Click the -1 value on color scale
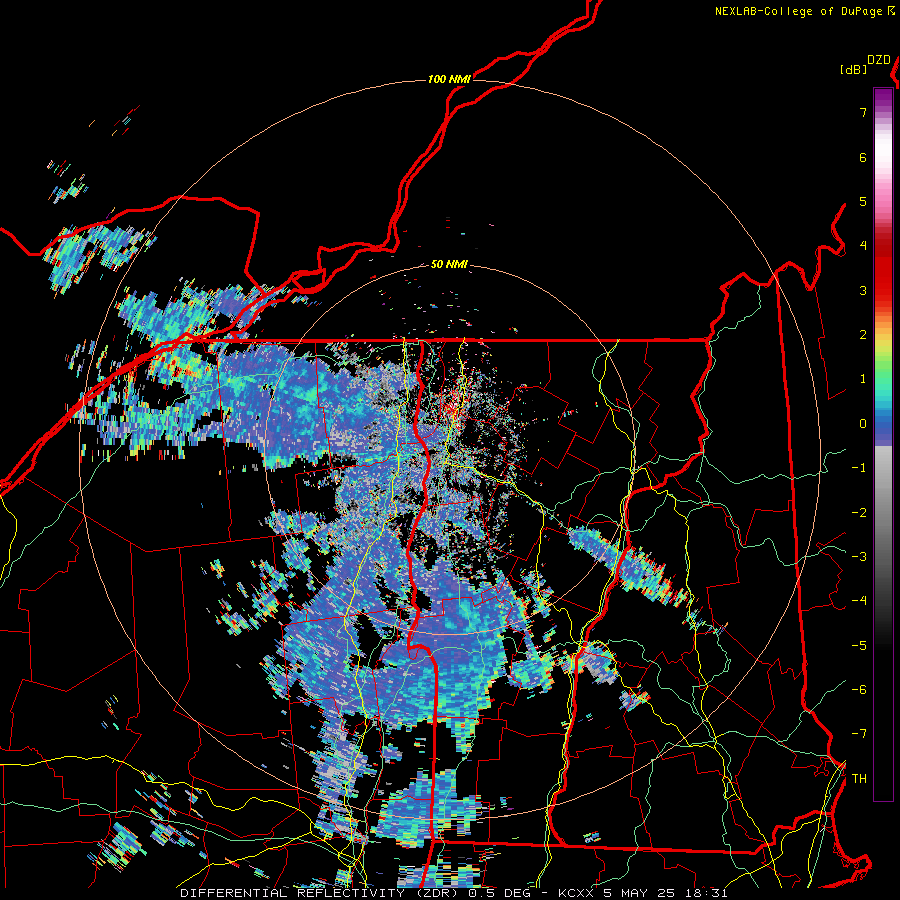The height and width of the screenshot is (900, 900). (859, 468)
